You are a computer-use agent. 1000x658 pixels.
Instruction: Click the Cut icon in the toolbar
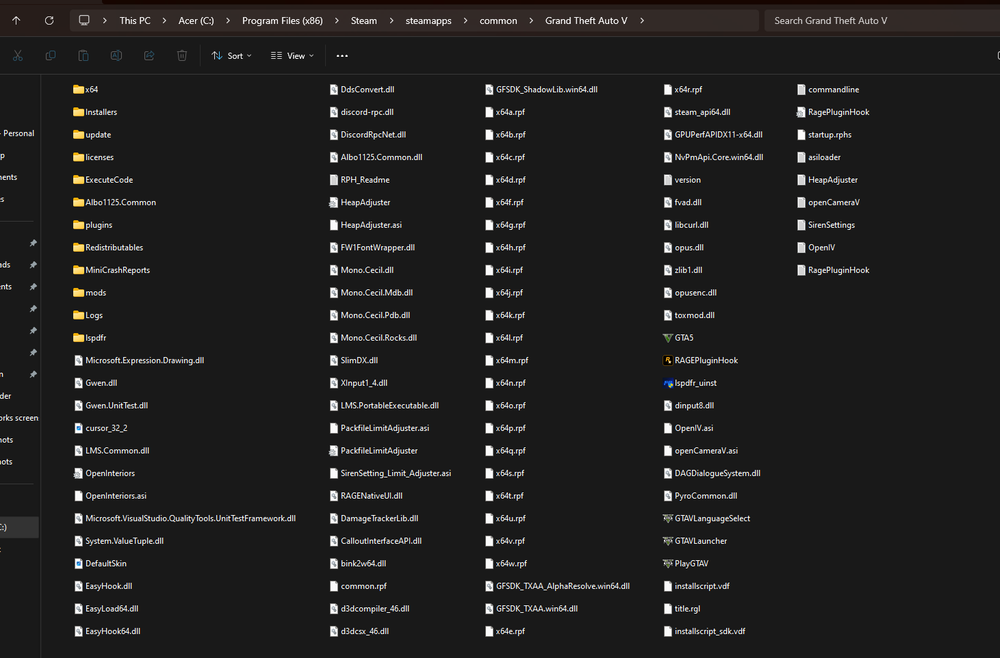(x=17, y=56)
